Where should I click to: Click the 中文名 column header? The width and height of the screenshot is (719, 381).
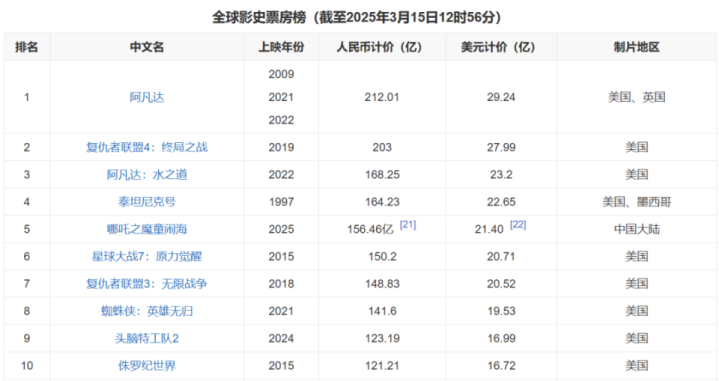click(x=147, y=47)
